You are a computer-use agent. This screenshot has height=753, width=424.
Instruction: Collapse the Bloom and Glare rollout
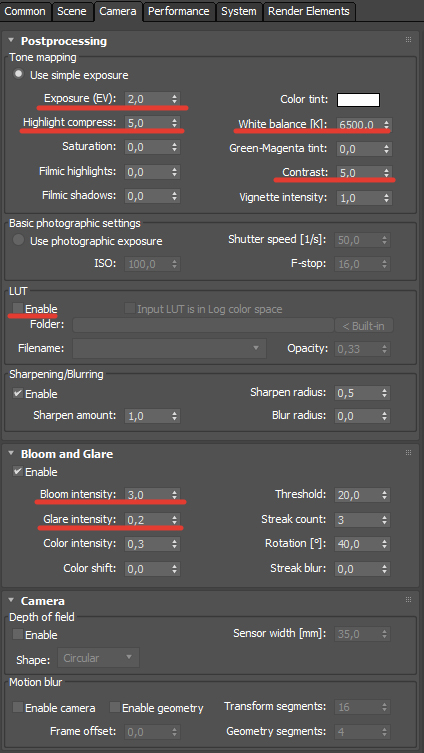(12, 453)
